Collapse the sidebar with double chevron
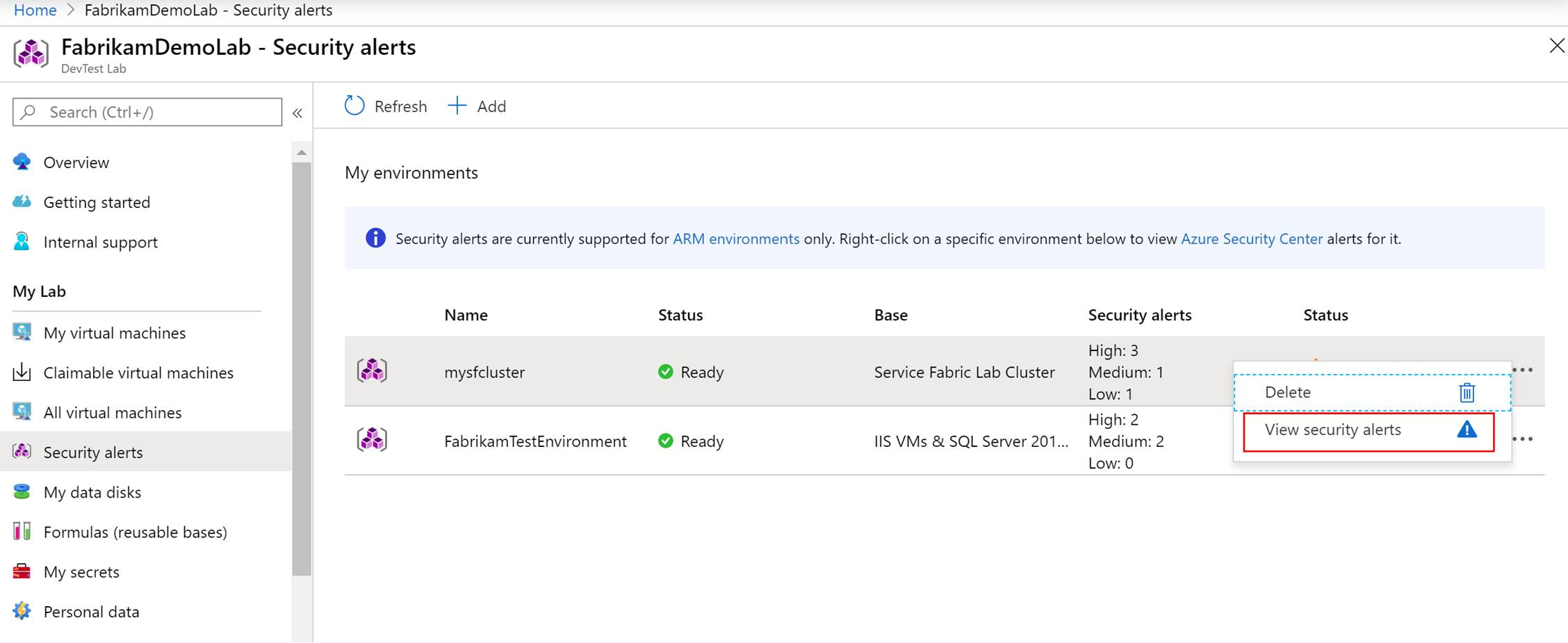The width and height of the screenshot is (1568, 643). point(297,113)
